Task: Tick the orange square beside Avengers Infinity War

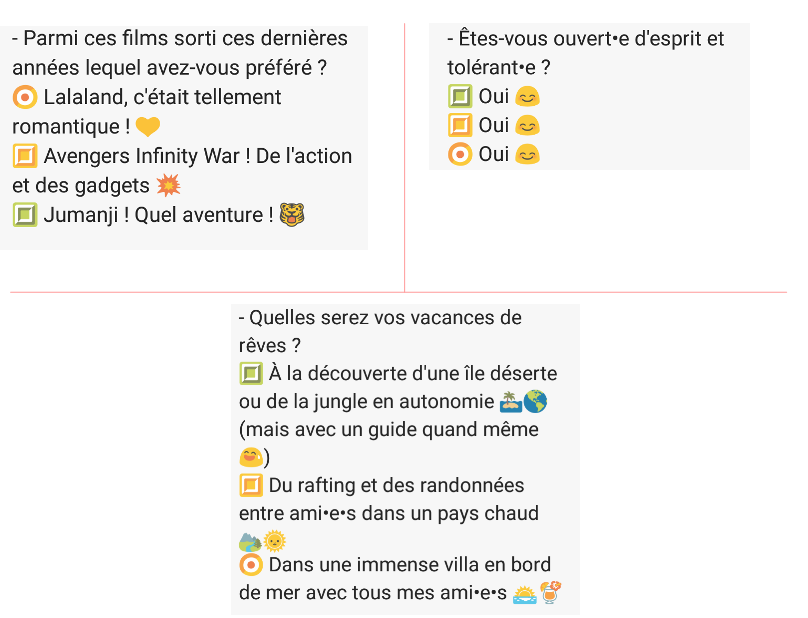Action: pyautogui.click(x=25, y=156)
